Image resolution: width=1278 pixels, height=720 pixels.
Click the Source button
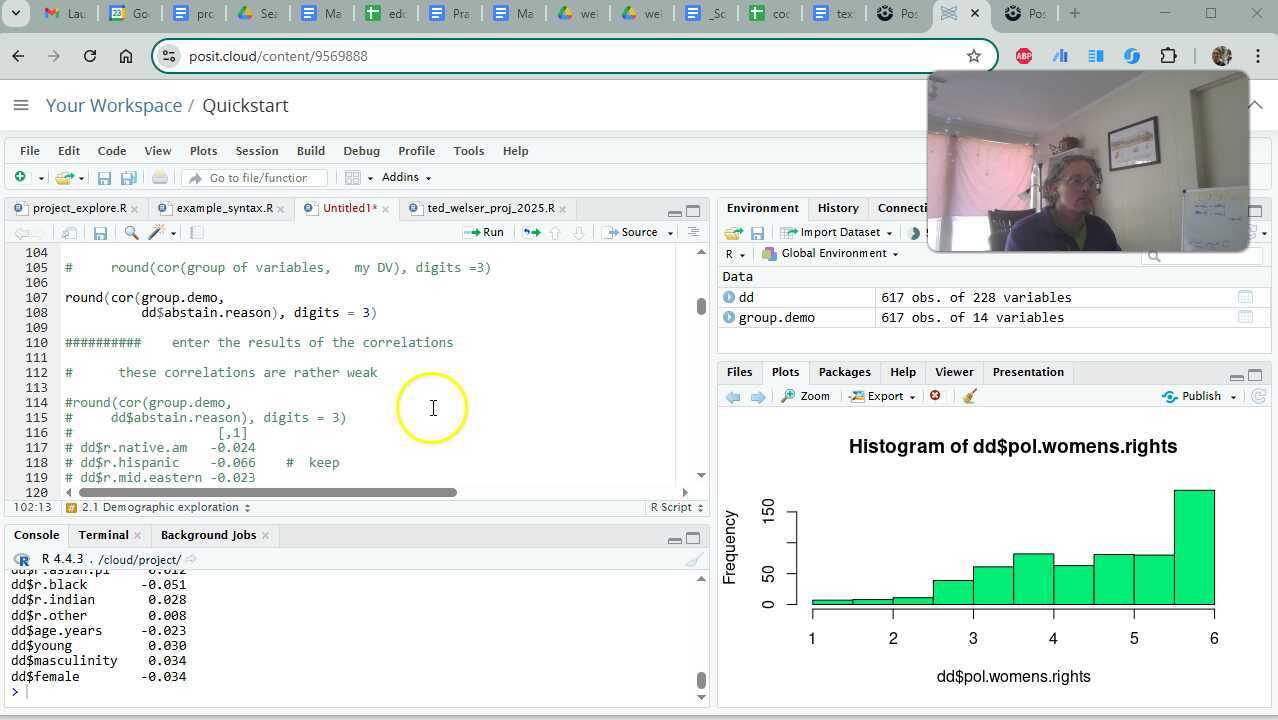coord(631,232)
